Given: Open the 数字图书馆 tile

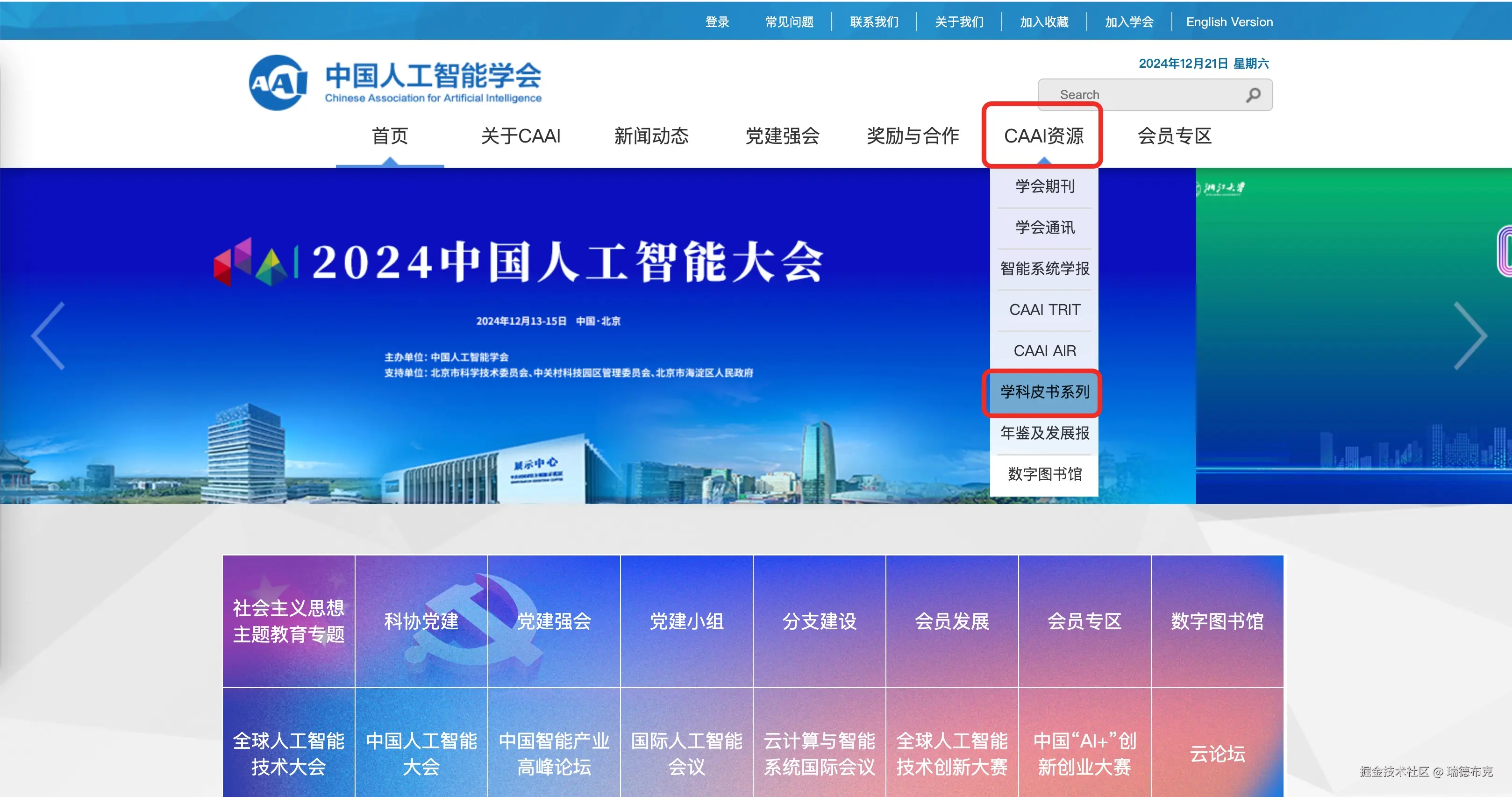Looking at the screenshot, I should [1217, 621].
